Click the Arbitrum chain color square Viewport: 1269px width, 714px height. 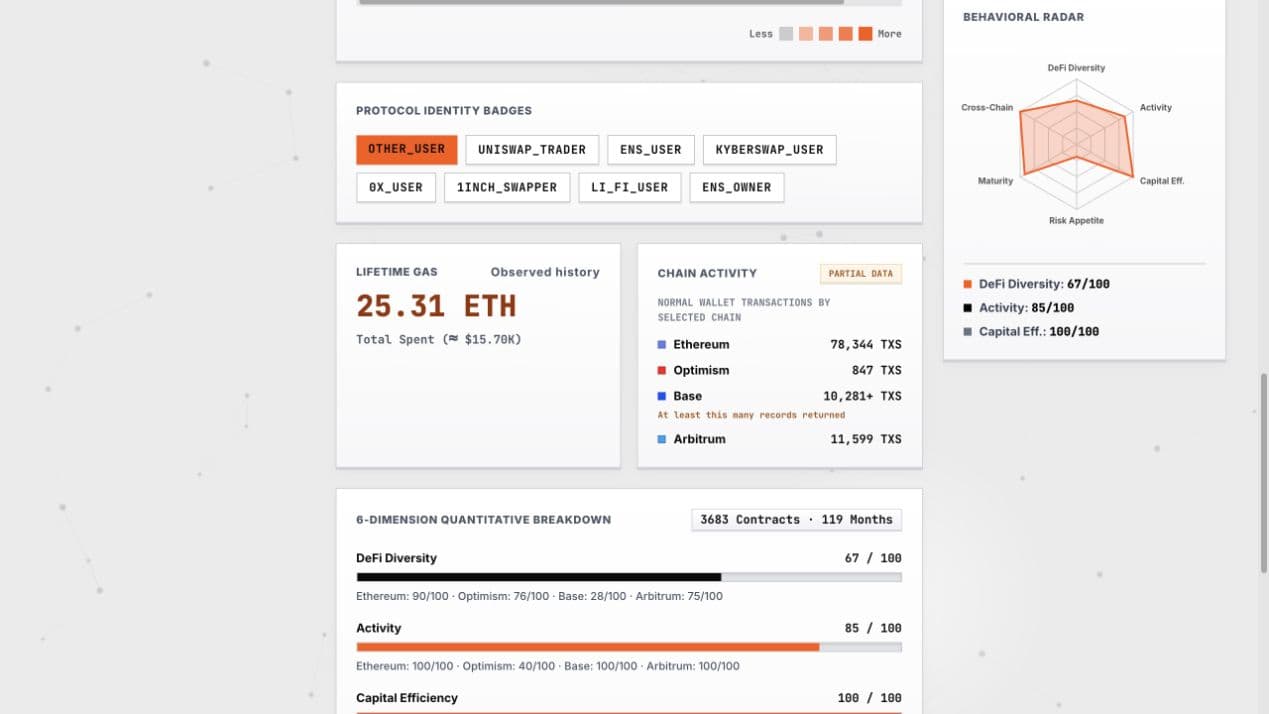[662, 440]
